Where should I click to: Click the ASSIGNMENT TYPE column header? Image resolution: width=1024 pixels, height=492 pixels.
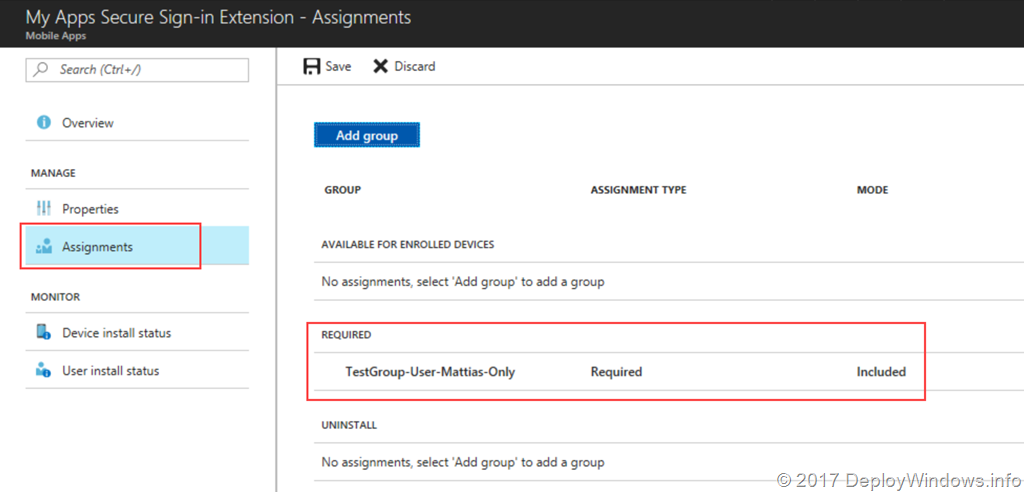[638, 190]
